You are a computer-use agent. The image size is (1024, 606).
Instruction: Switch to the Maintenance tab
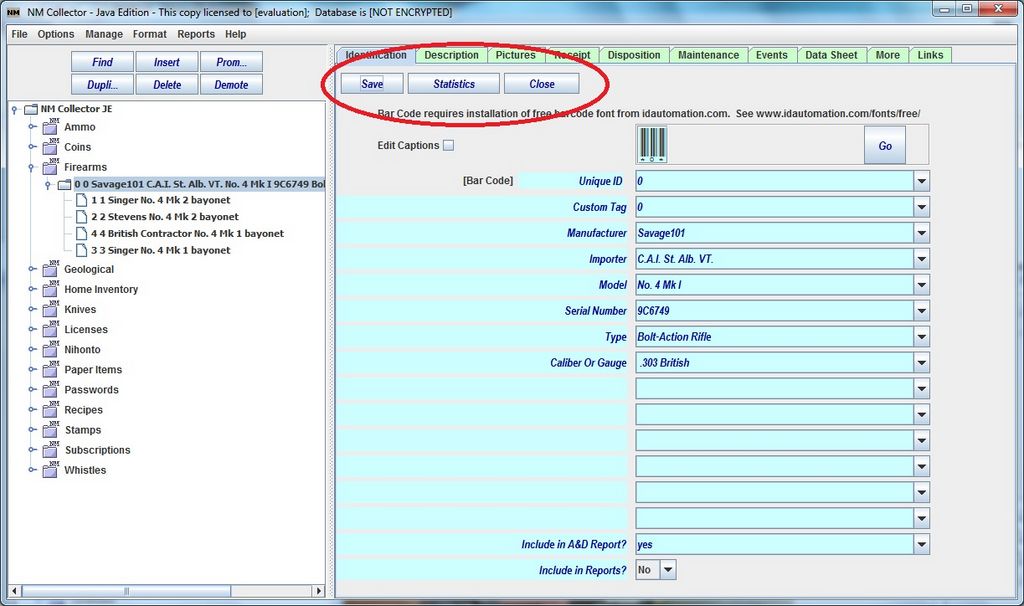tap(708, 55)
